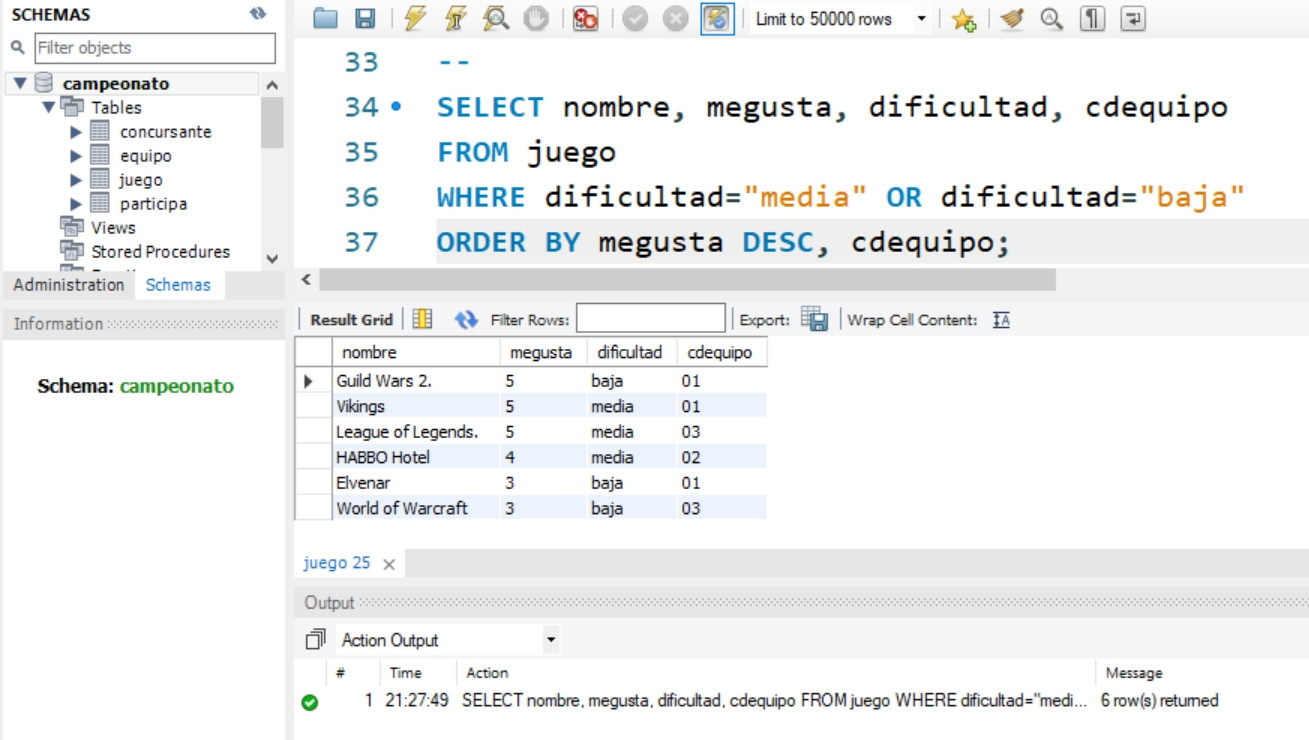Open the find panel with magnifier icon

coord(1052,18)
